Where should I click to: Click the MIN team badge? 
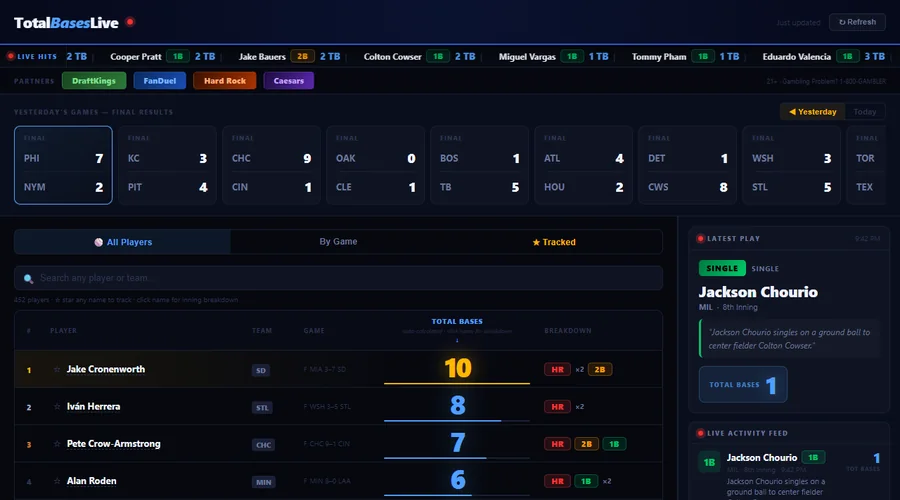coord(263,482)
